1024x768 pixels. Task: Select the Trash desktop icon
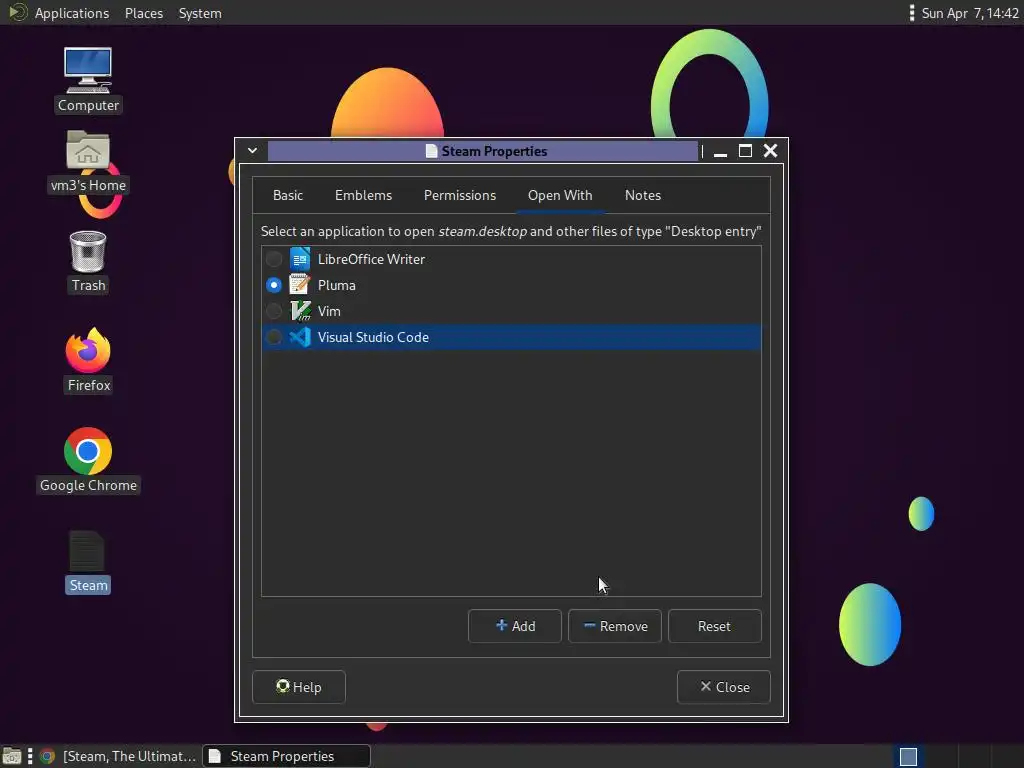(x=88, y=251)
